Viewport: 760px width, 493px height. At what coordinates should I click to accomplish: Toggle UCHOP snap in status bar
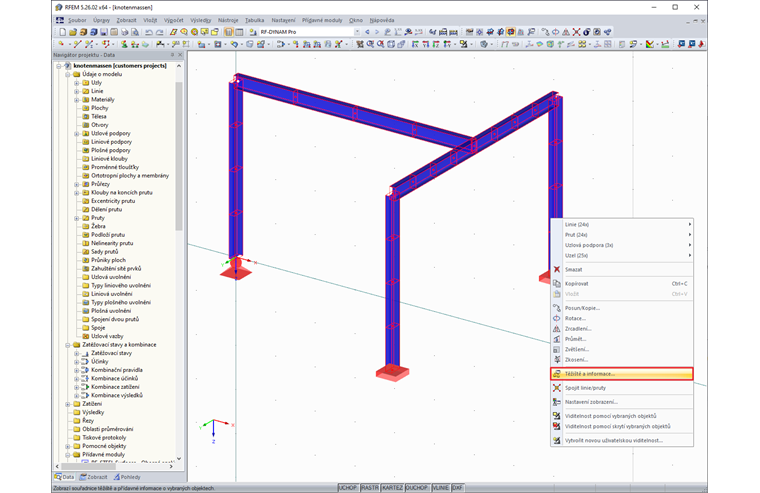click(348, 488)
